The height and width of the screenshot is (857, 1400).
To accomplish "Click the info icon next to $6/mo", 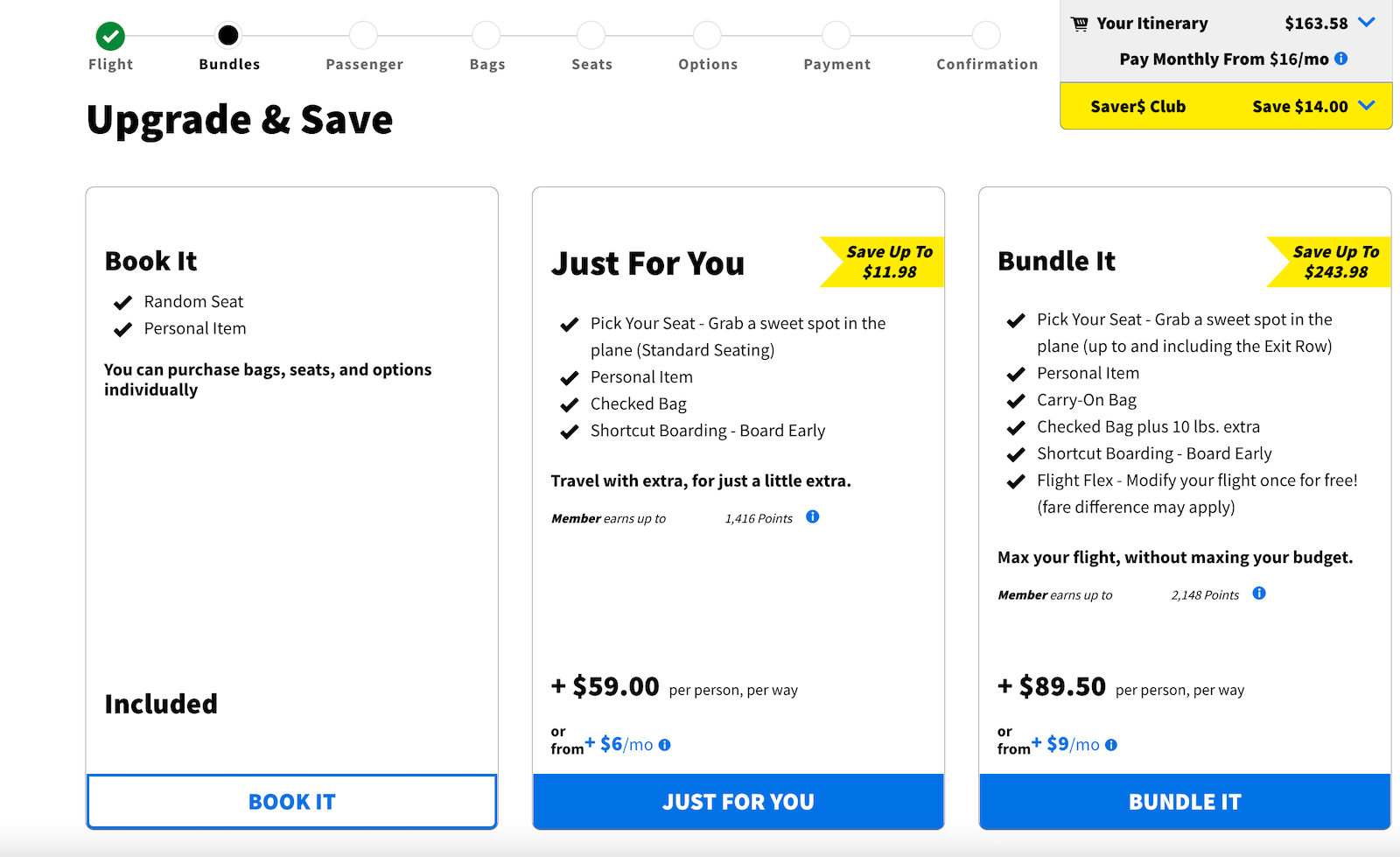I will coord(666,745).
